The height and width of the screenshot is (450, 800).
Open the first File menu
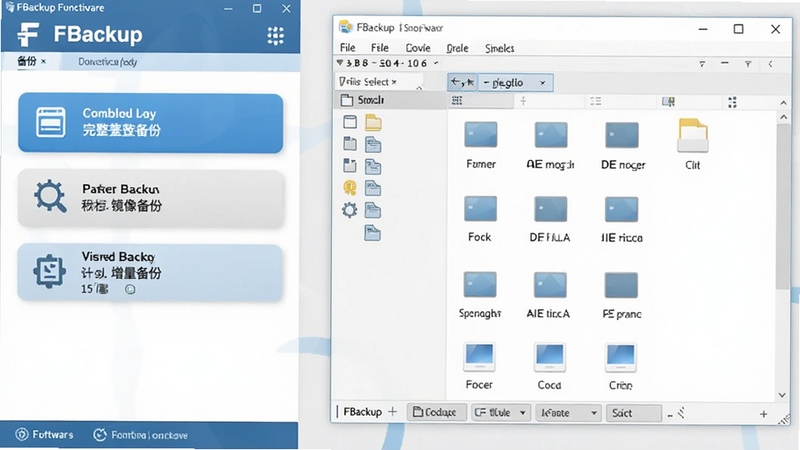pos(347,47)
